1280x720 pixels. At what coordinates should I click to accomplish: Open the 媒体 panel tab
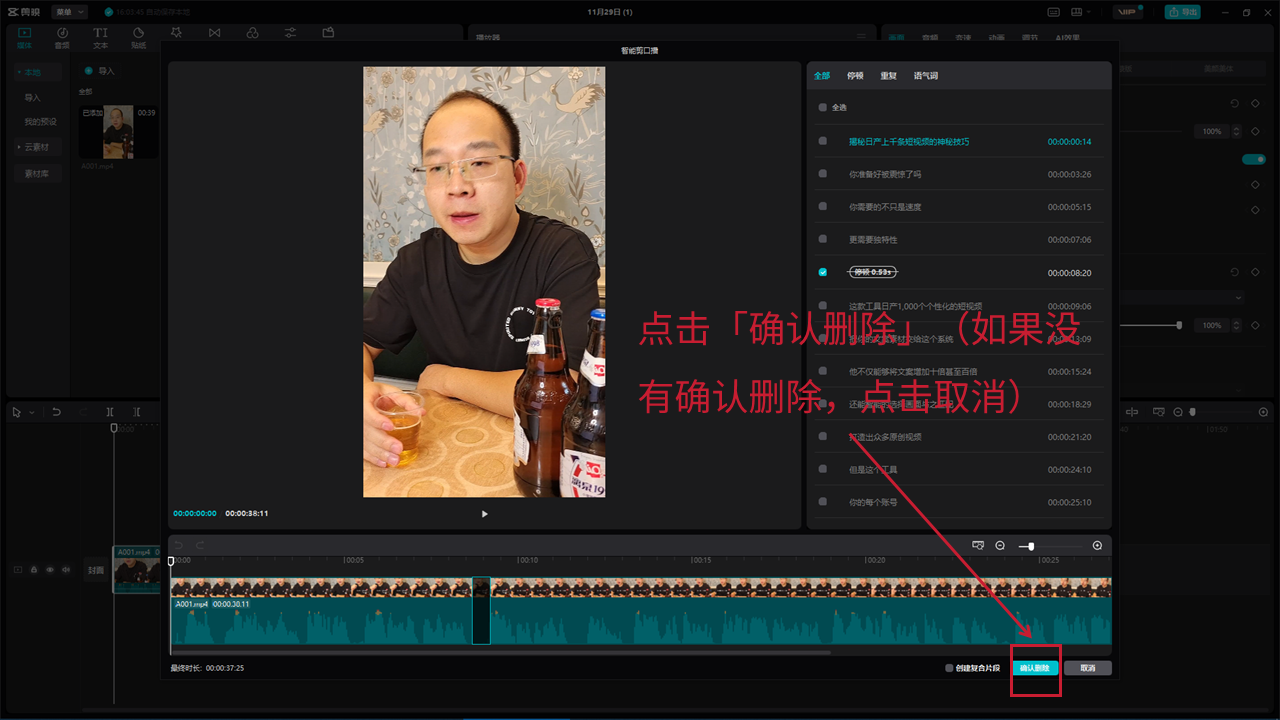click(x=25, y=38)
